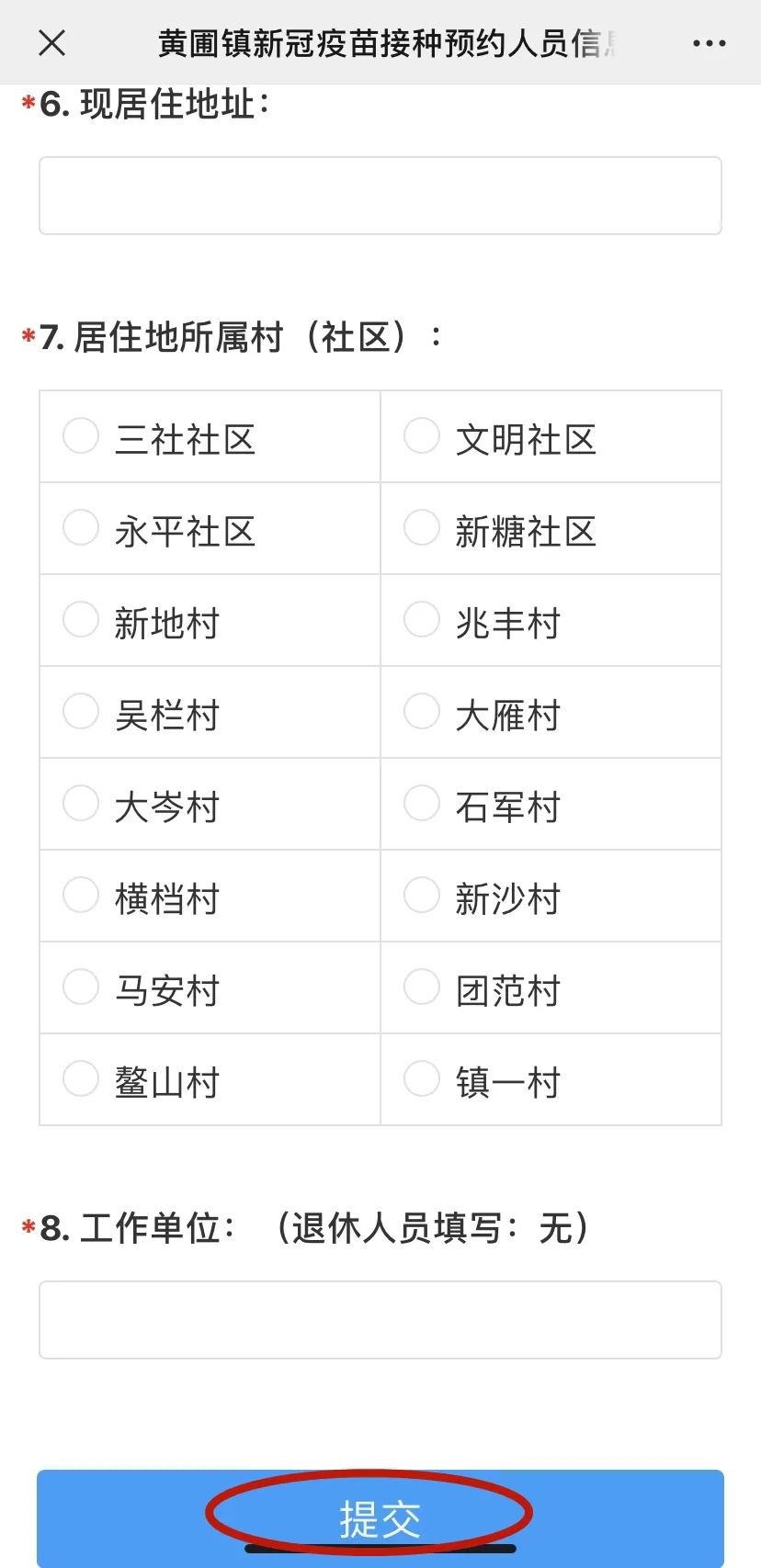Choose the 大雁村 option
761x1568 pixels.
[422, 712]
